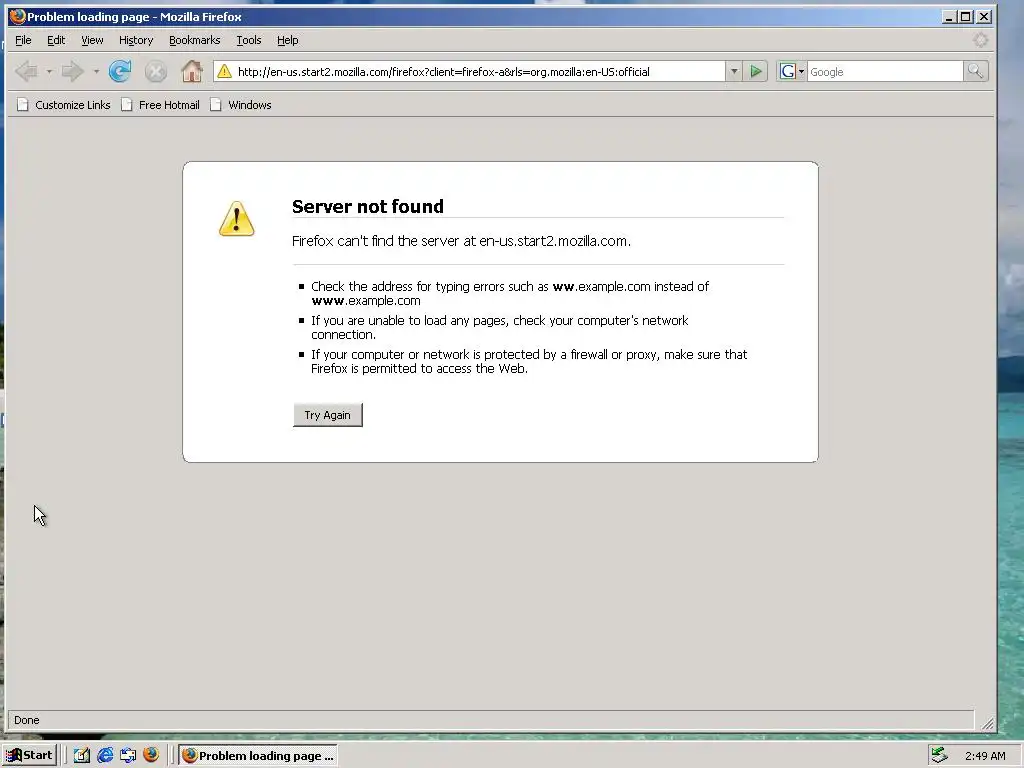Click the network tray icon
The width and height of the screenshot is (1024, 768).
[939, 755]
